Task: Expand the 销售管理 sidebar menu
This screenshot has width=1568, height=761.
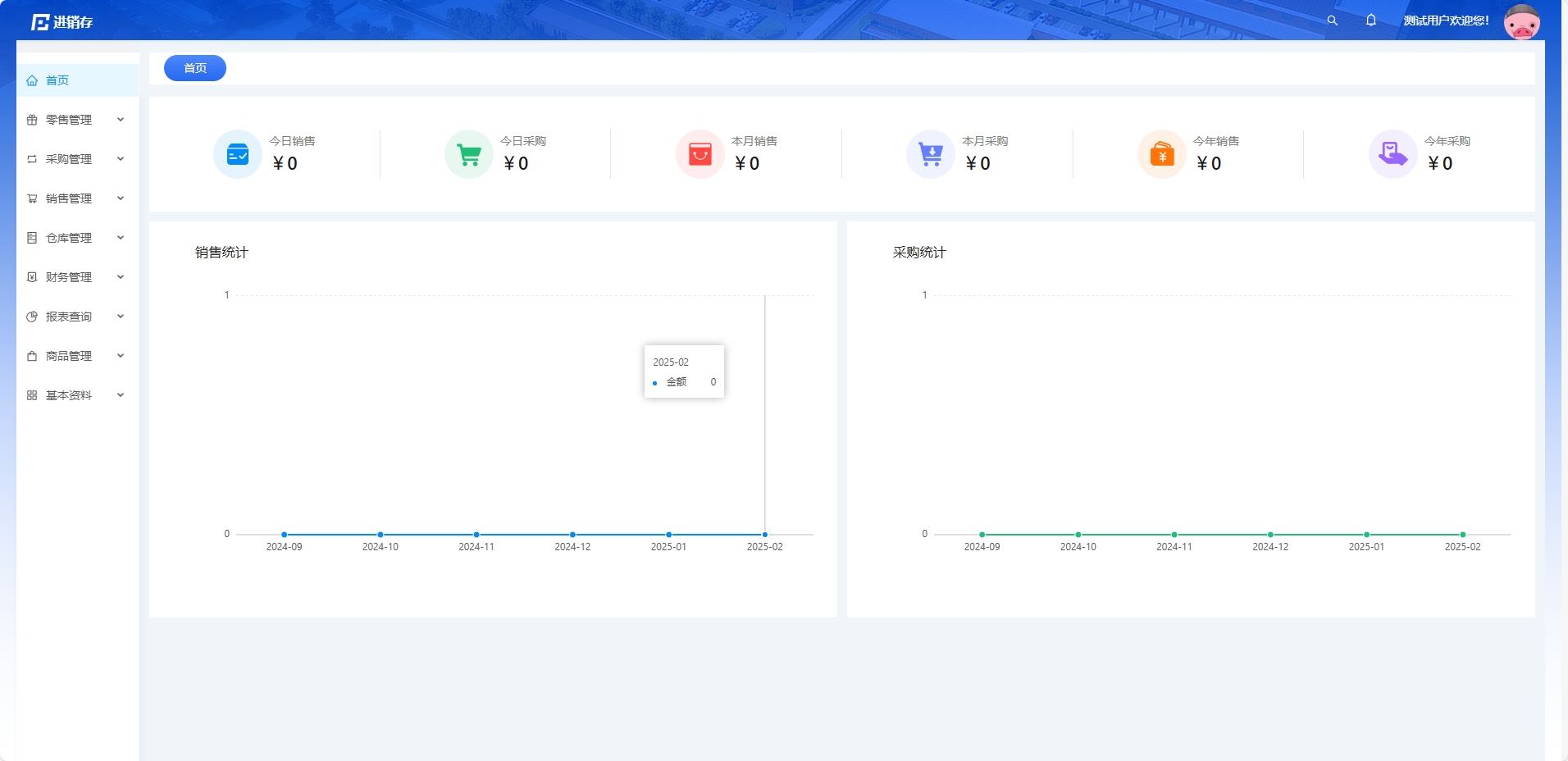Action: coord(77,198)
